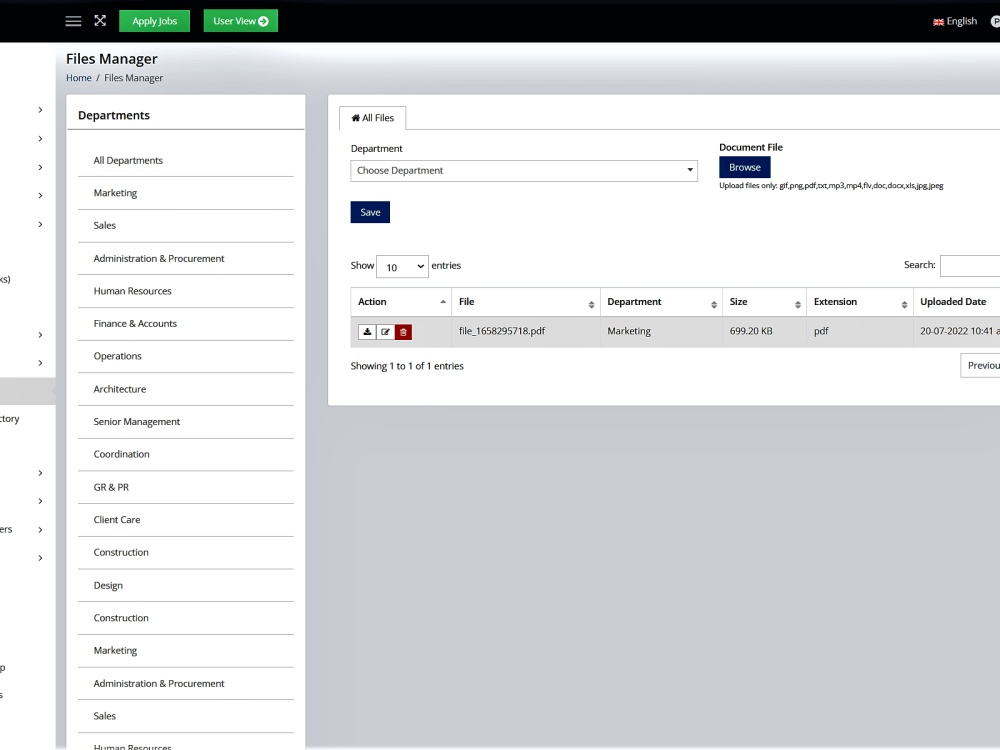The image size is (1000, 750).
Task: Open the hamburger sidebar menu
Action: [73, 21]
